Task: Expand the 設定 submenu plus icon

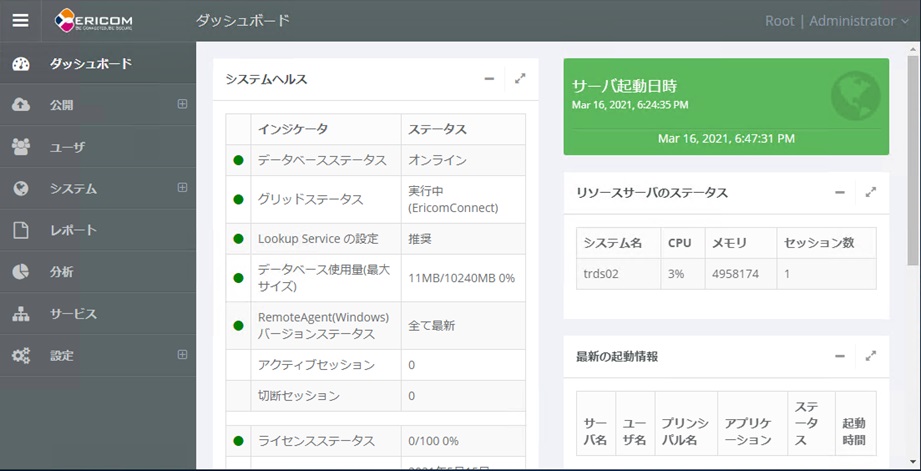Action: tap(182, 354)
